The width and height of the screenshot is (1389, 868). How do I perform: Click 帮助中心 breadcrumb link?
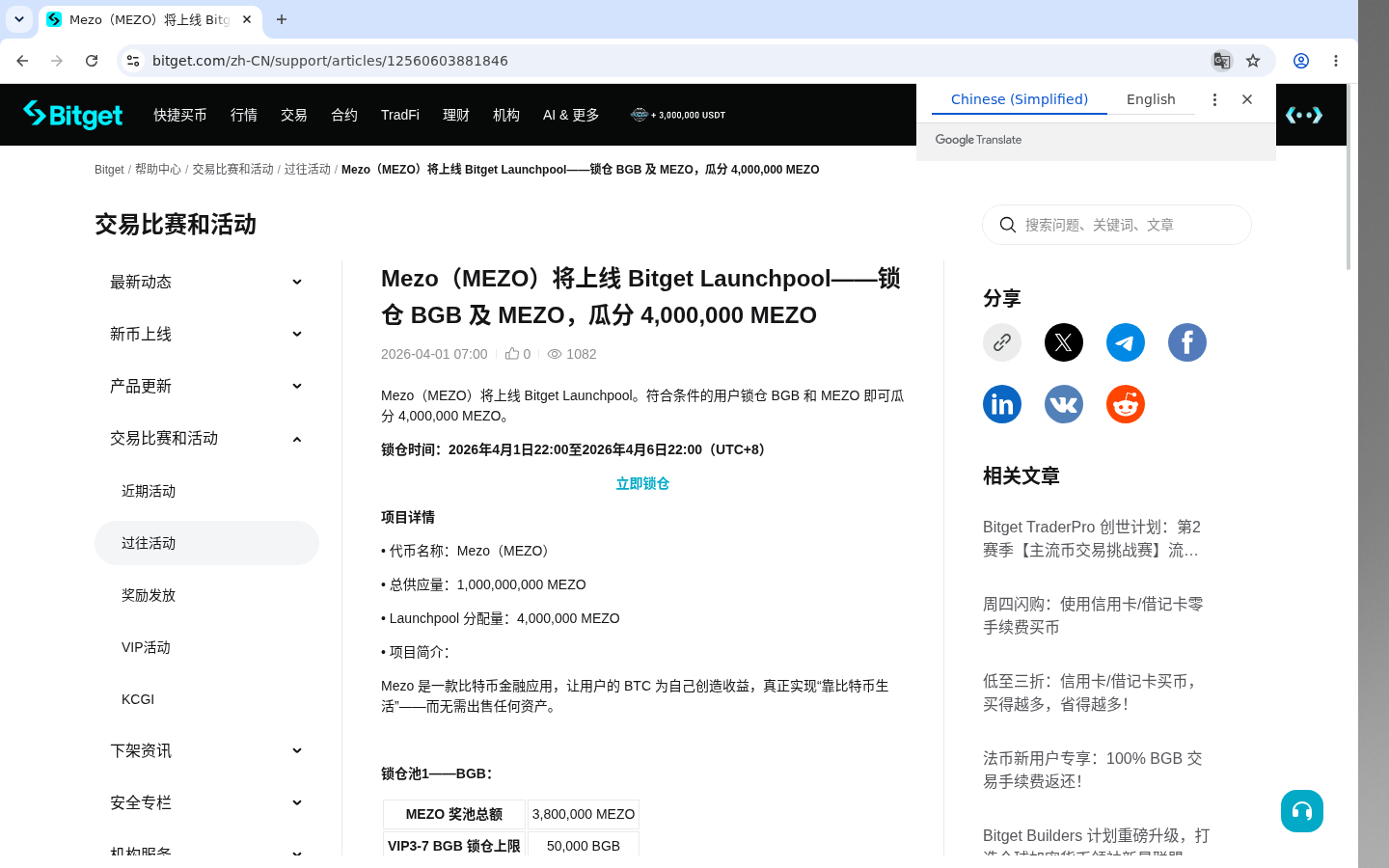pos(158,170)
